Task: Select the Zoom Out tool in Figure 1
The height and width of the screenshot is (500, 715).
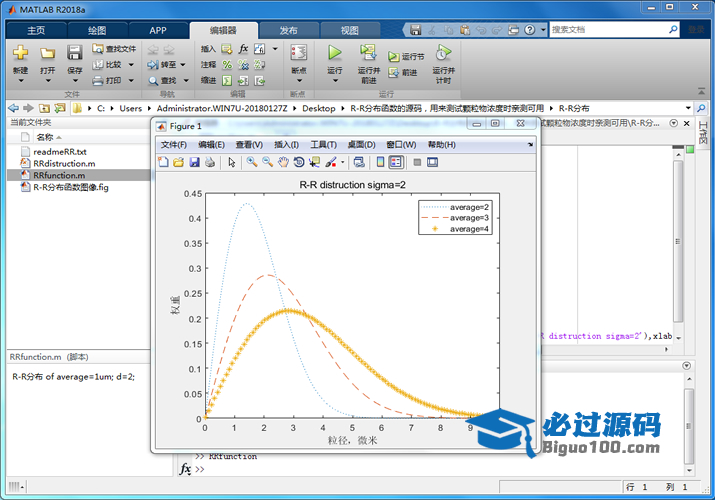Action: coord(268,162)
